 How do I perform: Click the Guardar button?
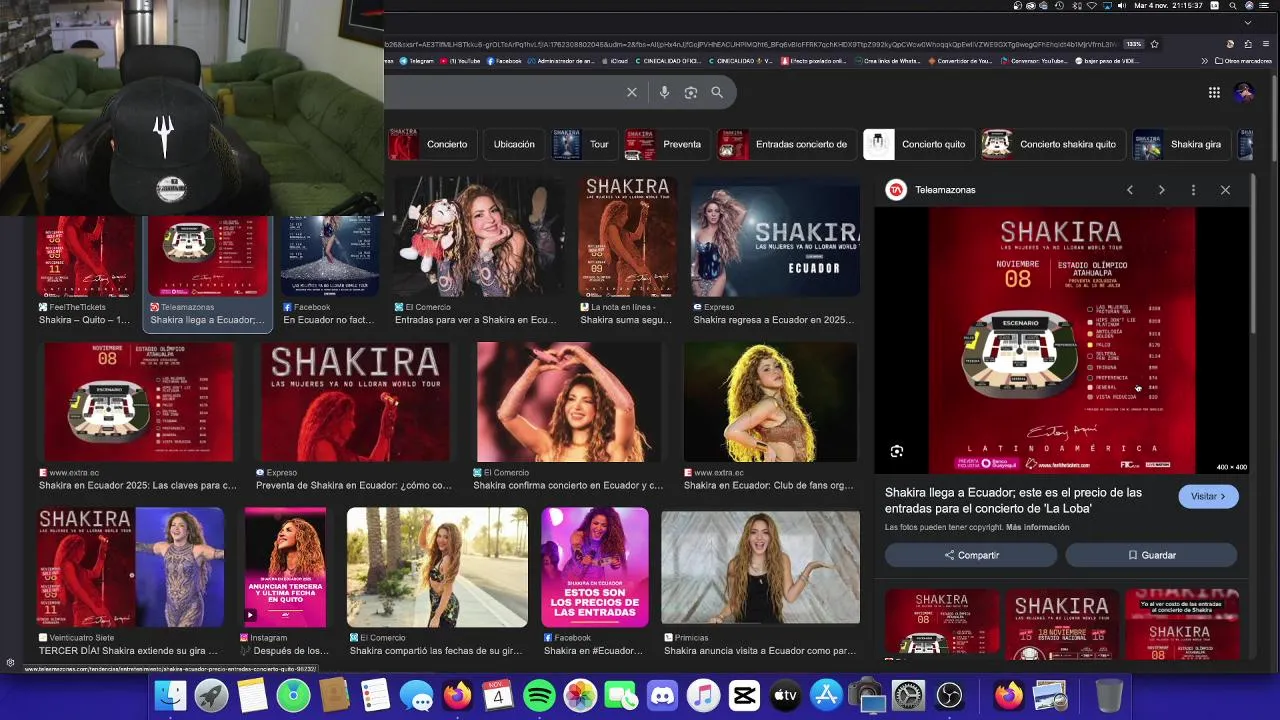click(x=1151, y=555)
